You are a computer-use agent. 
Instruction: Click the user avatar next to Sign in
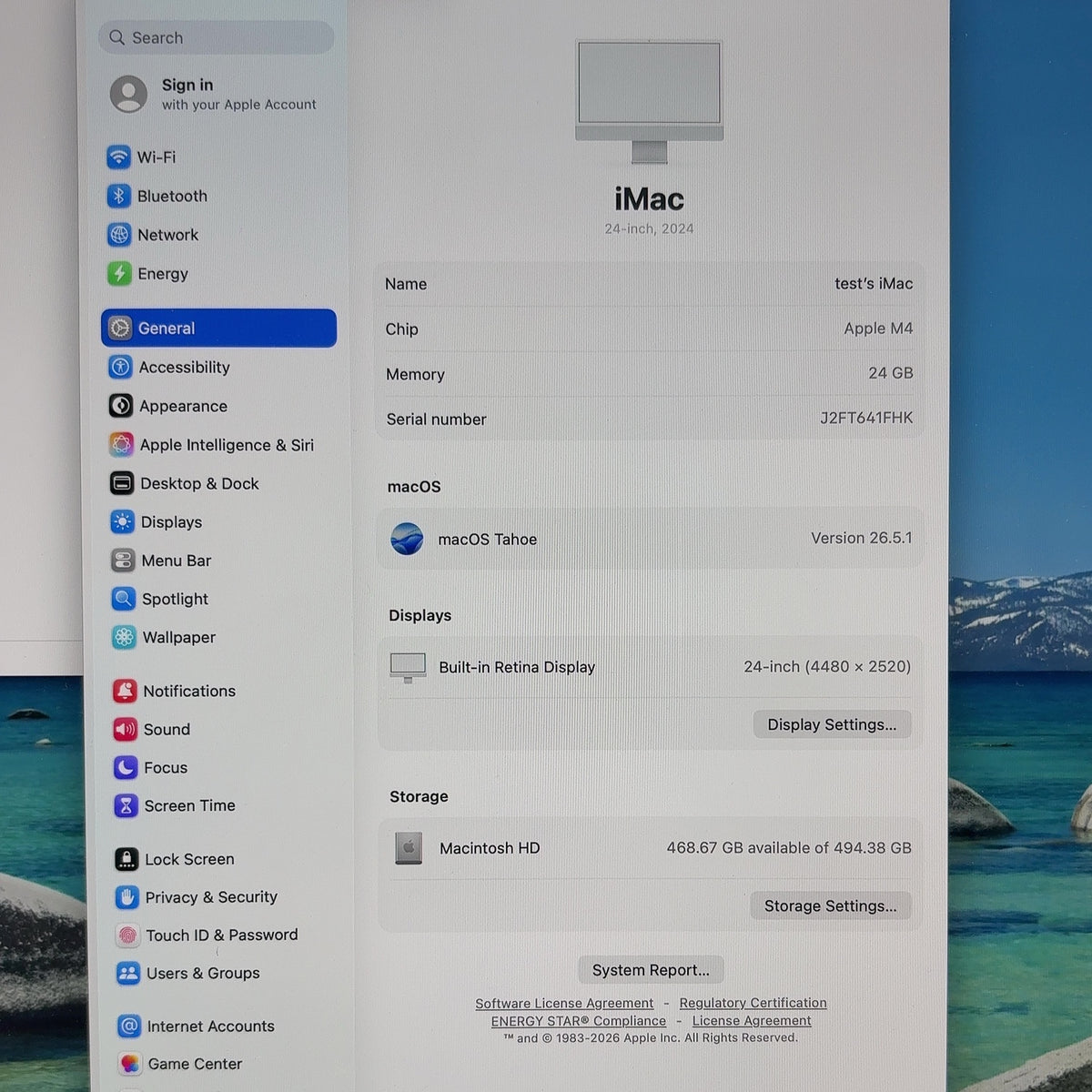tap(128, 94)
